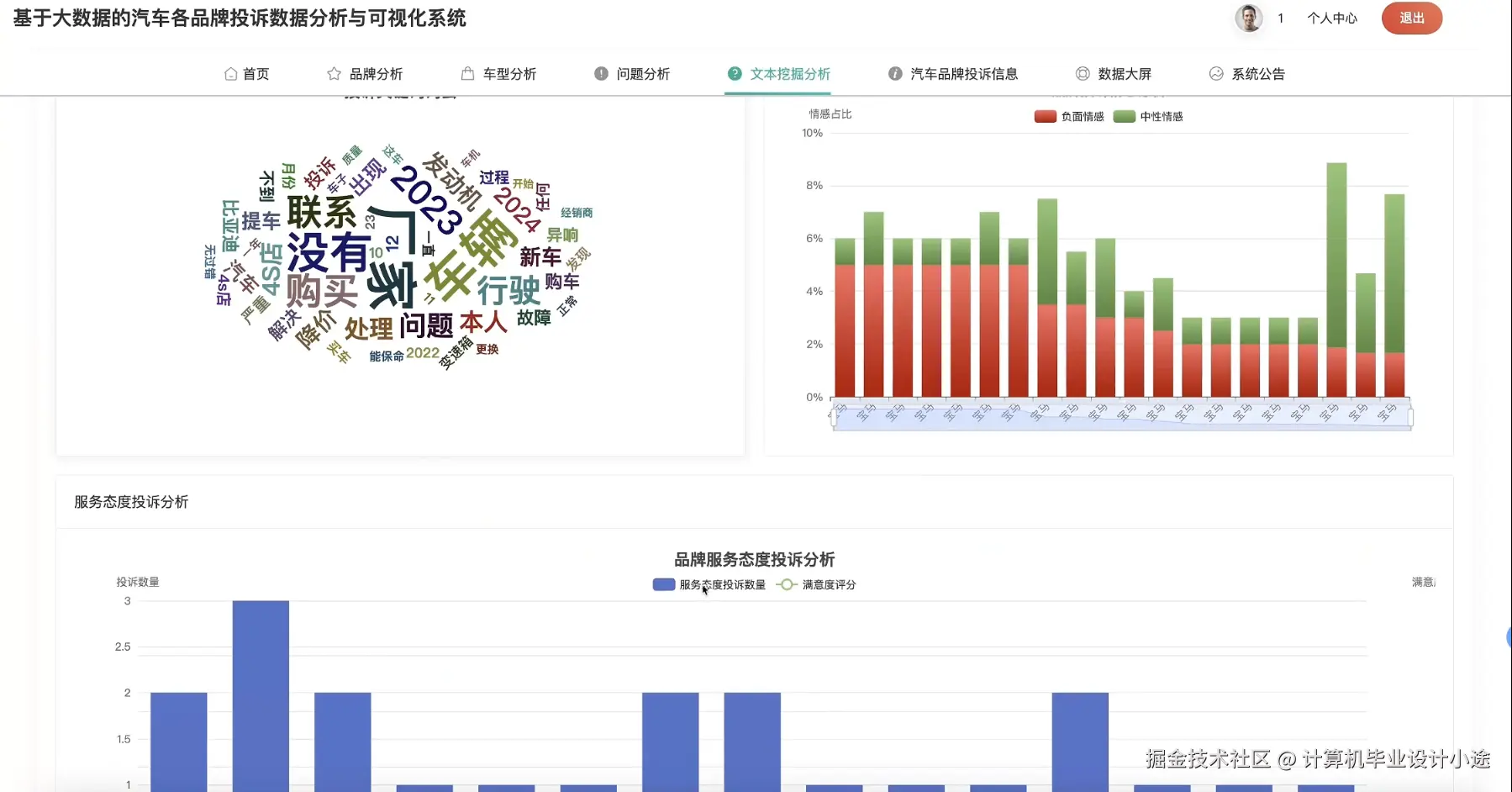Toggle the 负面情感 legend item
This screenshot has height=792, width=1512.
1069,116
